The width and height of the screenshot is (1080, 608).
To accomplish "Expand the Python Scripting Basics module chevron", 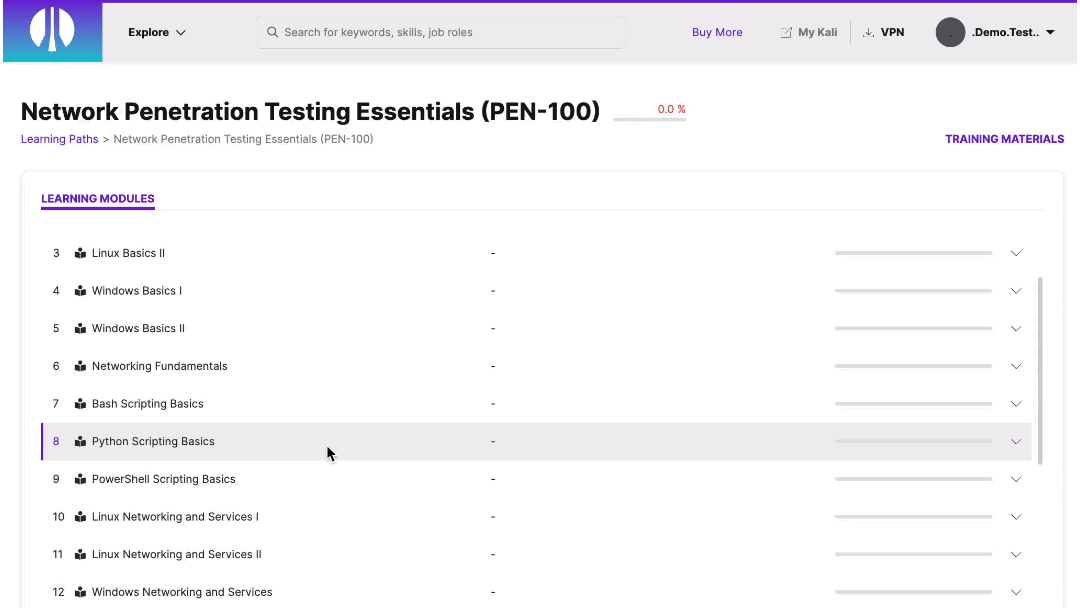I will tap(1016, 441).
